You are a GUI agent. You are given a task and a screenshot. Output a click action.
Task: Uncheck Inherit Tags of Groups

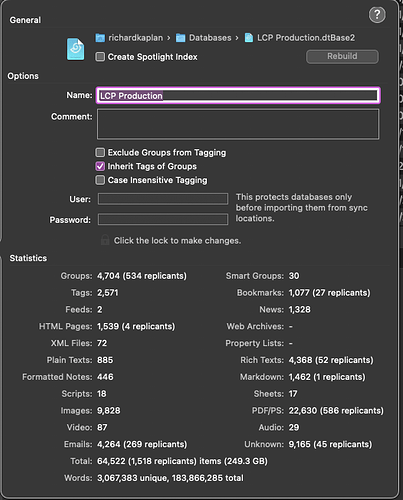100,166
